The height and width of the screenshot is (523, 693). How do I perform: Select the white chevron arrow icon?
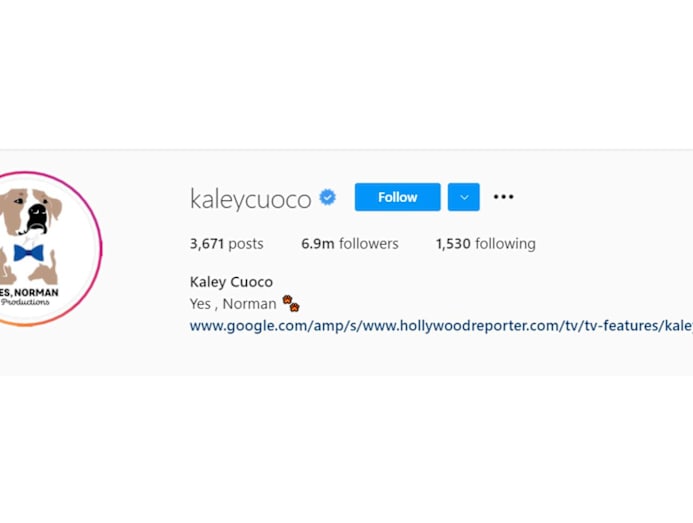pos(464,197)
